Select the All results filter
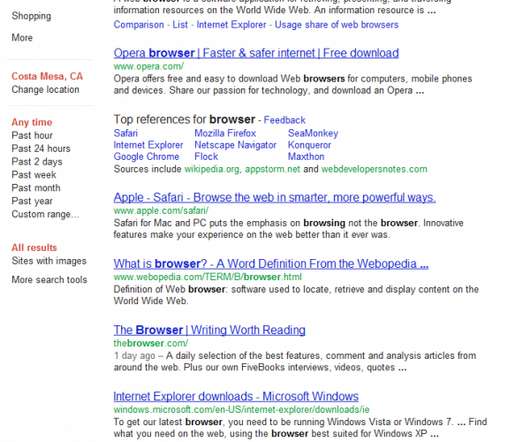The height and width of the screenshot is (442, 530). tap(34, 247)
